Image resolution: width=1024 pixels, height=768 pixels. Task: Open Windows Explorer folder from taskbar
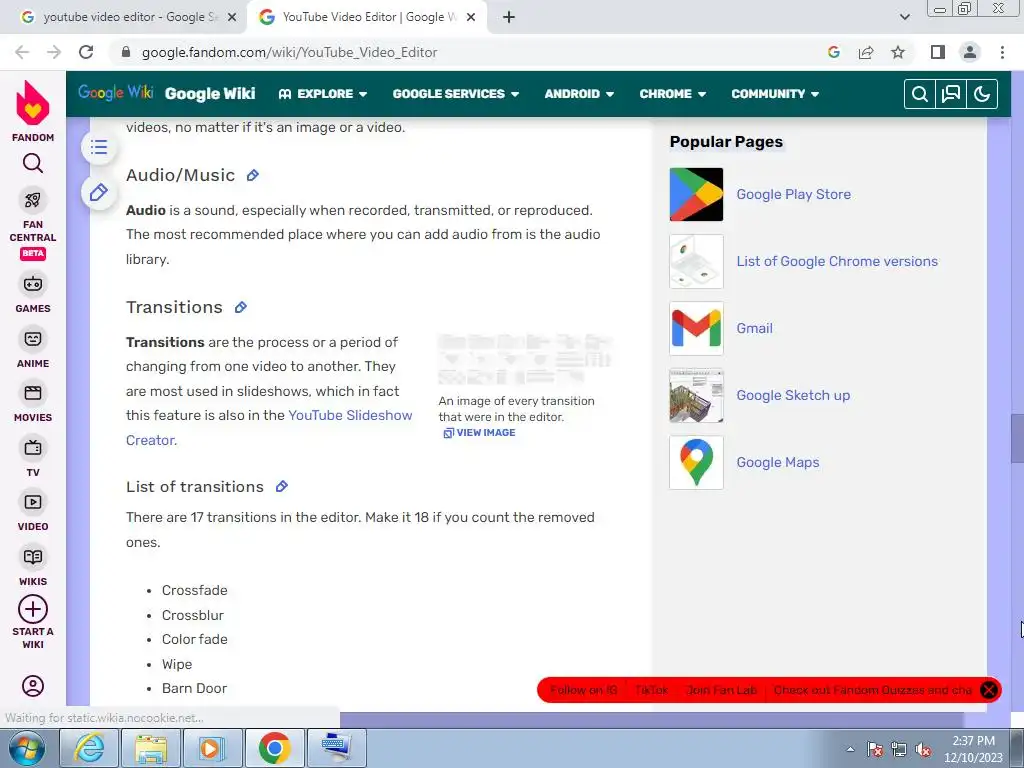coord(151,748)
